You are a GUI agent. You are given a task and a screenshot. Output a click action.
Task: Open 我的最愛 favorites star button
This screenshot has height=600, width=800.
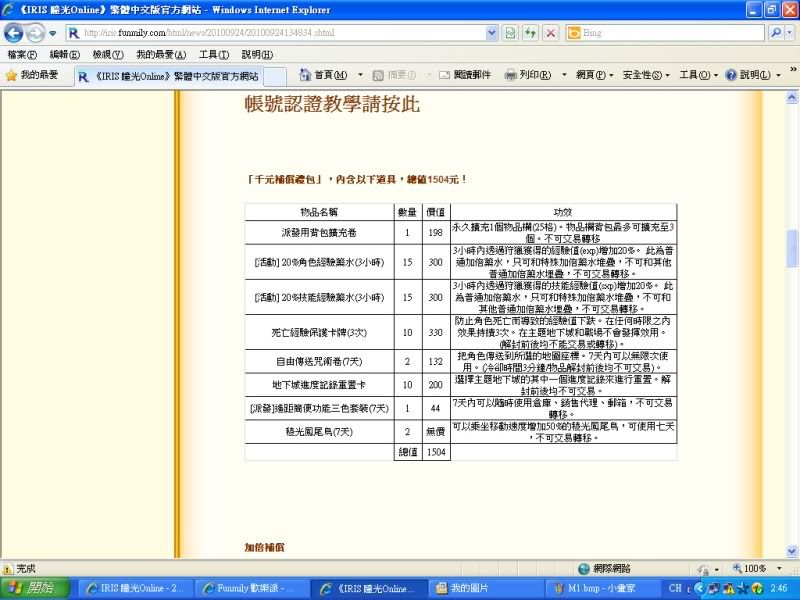[32, 75]
